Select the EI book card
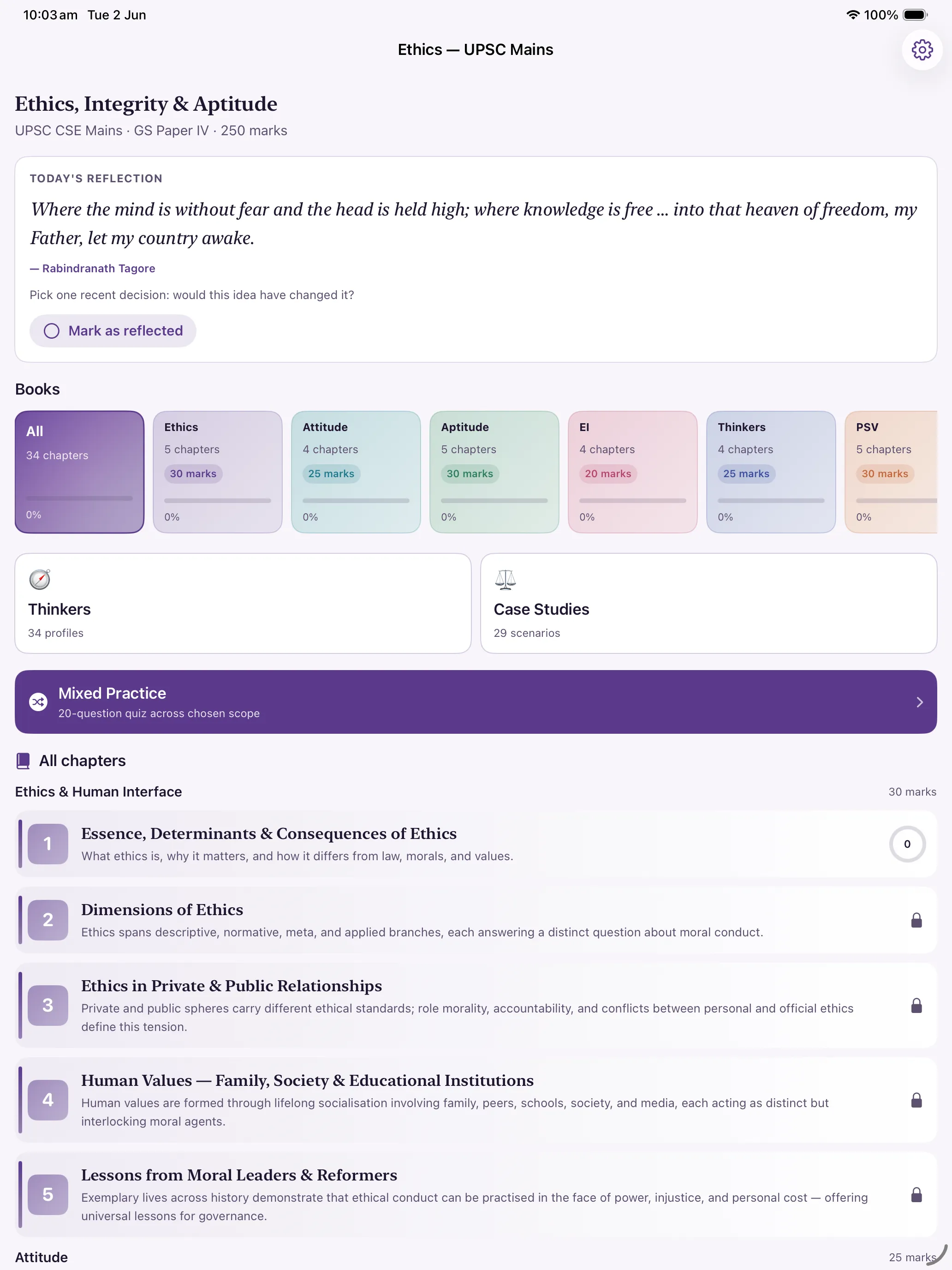This screenshot has width=952, height=1270. [633, 472]
